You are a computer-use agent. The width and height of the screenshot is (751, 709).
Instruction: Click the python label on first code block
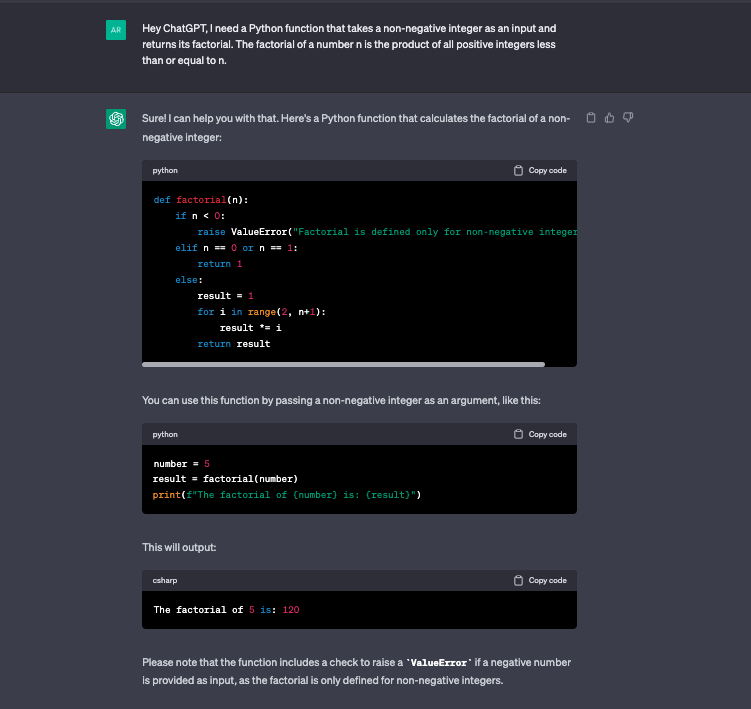click(x=165, y=171)
